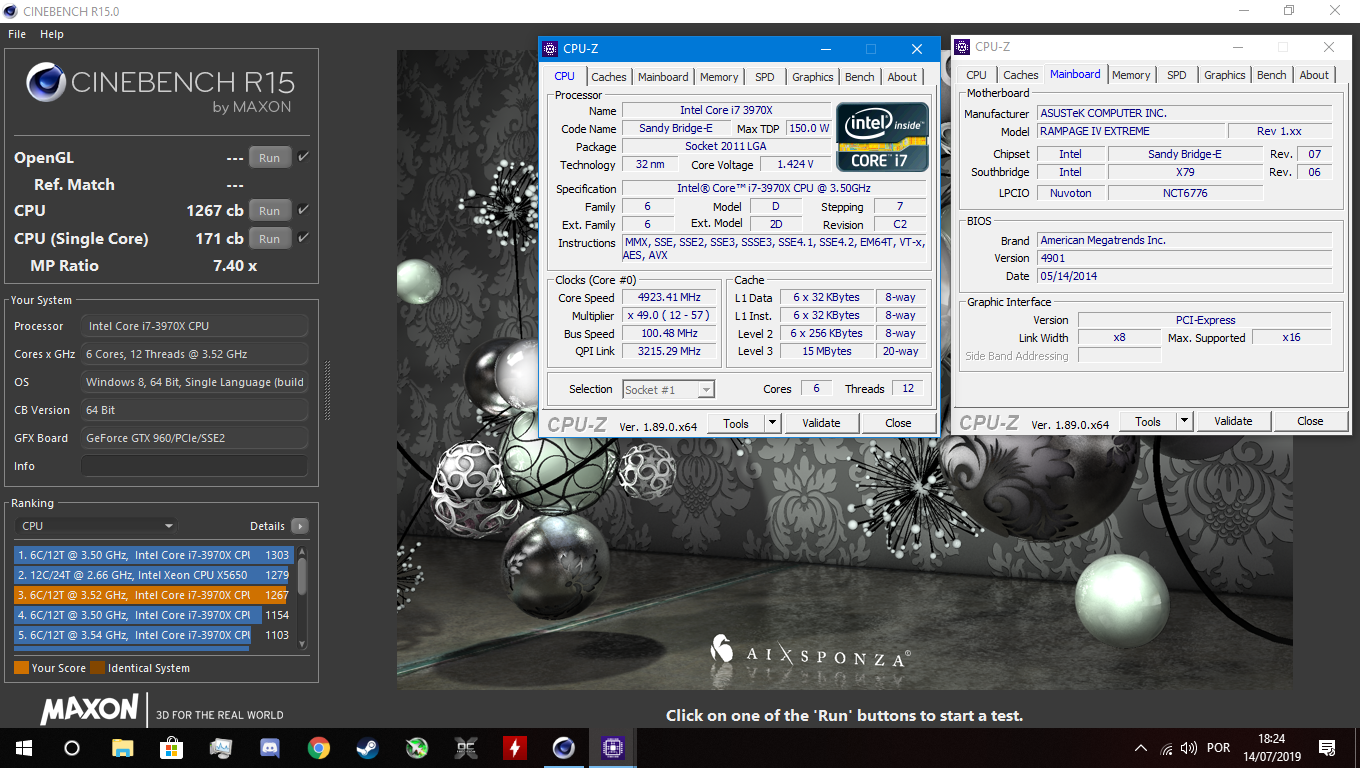Click the Side Band Addressing field
1360x768 pixels.
pyautogui.click(x=1119, y=356)
